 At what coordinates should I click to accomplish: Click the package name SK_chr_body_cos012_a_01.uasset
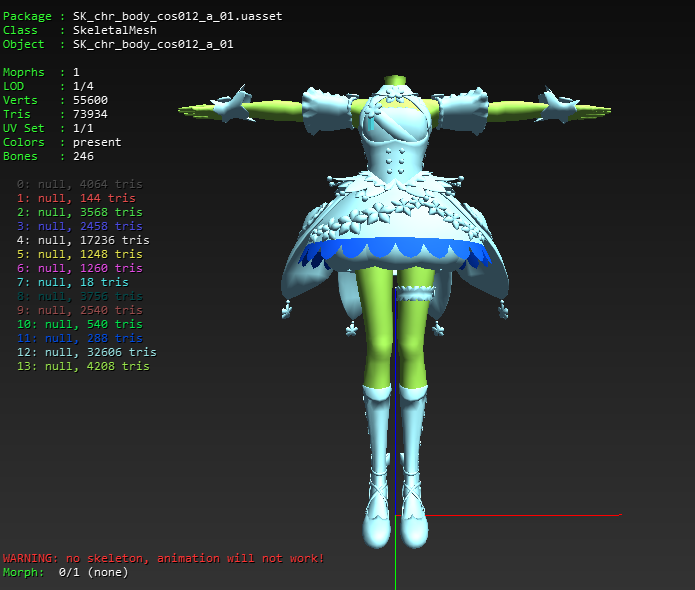point(177,16)
